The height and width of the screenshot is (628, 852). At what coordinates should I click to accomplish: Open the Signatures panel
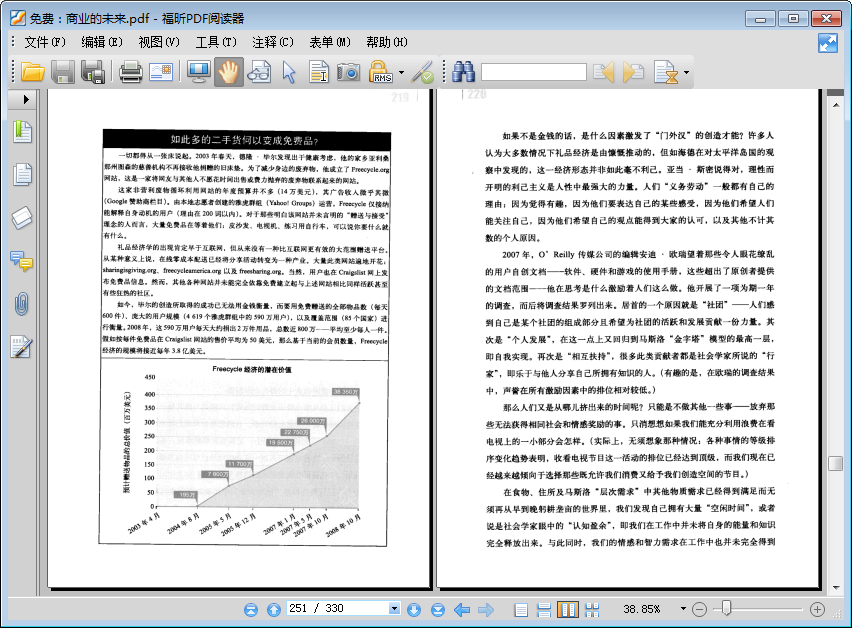point(22,347)
